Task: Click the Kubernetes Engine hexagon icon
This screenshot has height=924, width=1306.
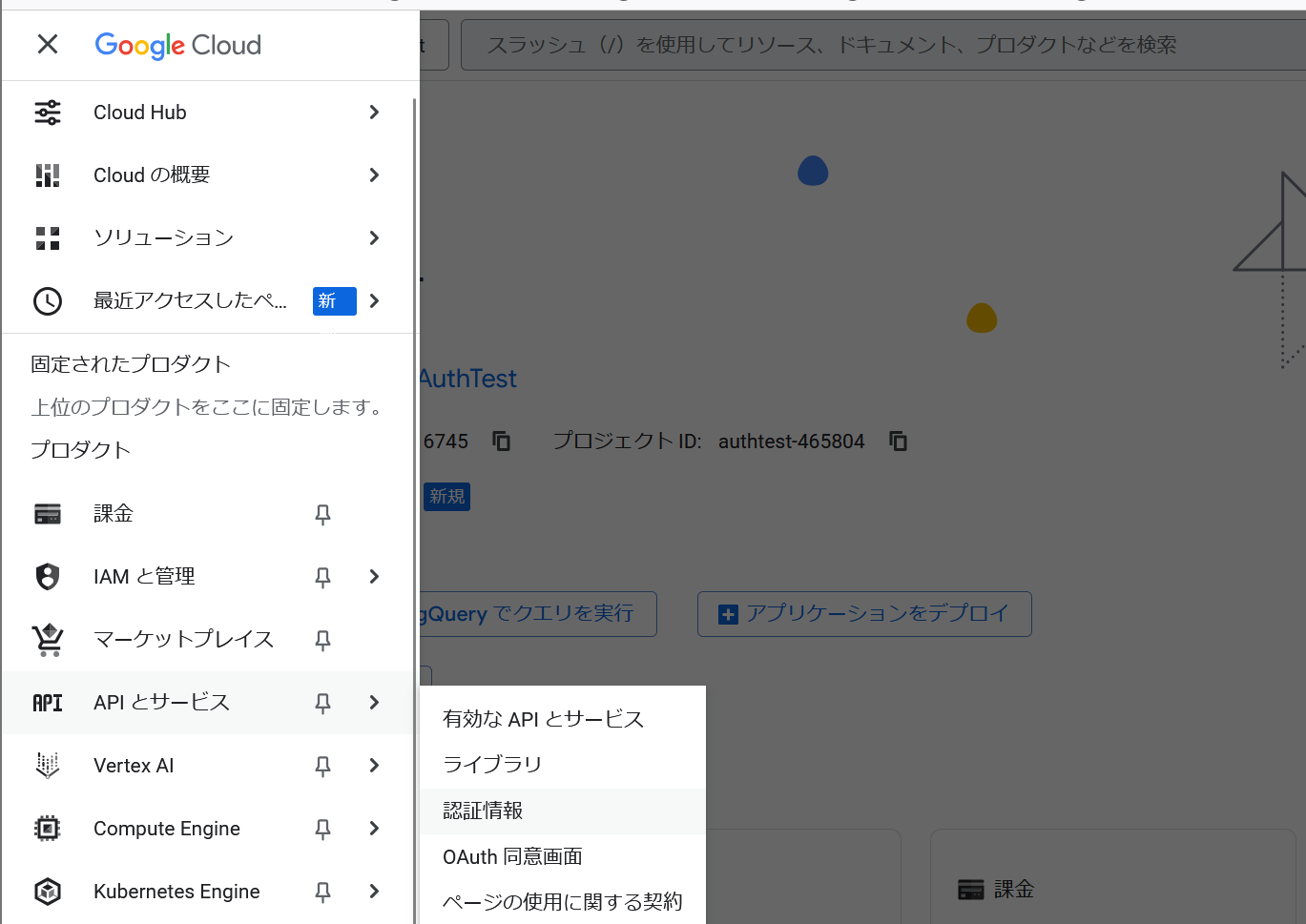Action: click(x=48, y=892)
